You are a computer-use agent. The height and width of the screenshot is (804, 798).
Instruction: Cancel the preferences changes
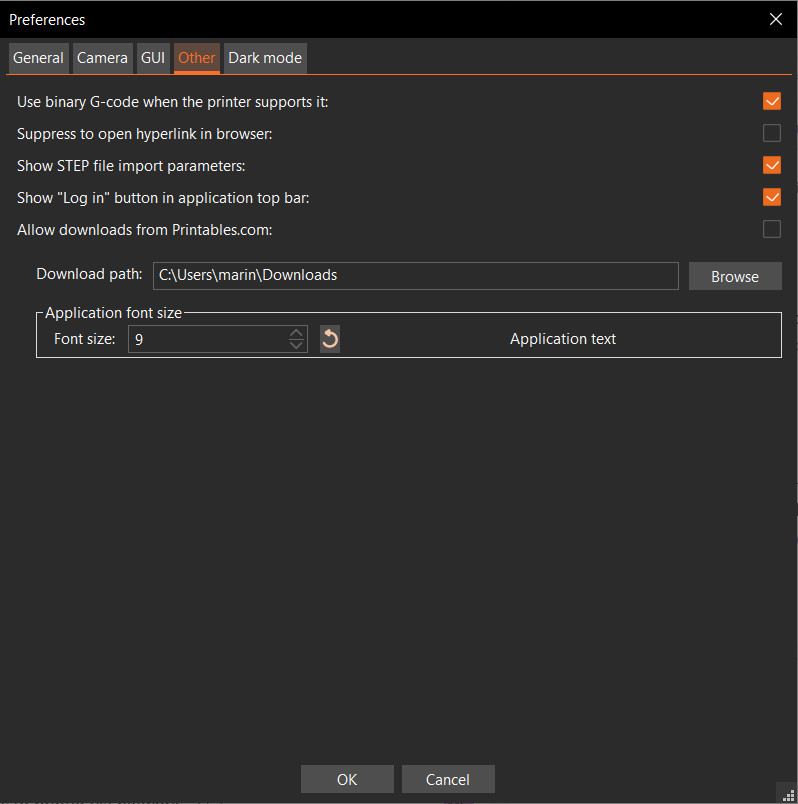click(x=448, y=779)
